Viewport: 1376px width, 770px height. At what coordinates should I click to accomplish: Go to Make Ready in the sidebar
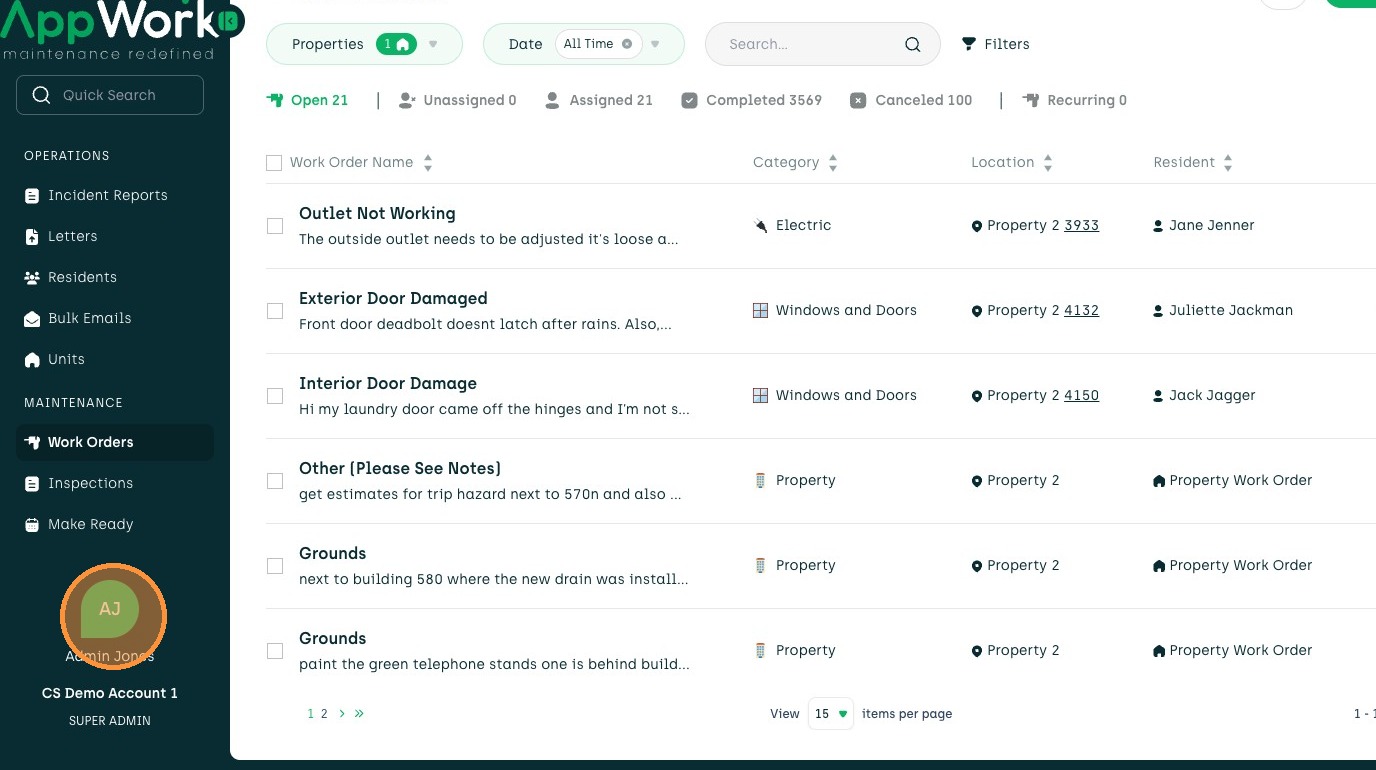click(x=79, y=525)
